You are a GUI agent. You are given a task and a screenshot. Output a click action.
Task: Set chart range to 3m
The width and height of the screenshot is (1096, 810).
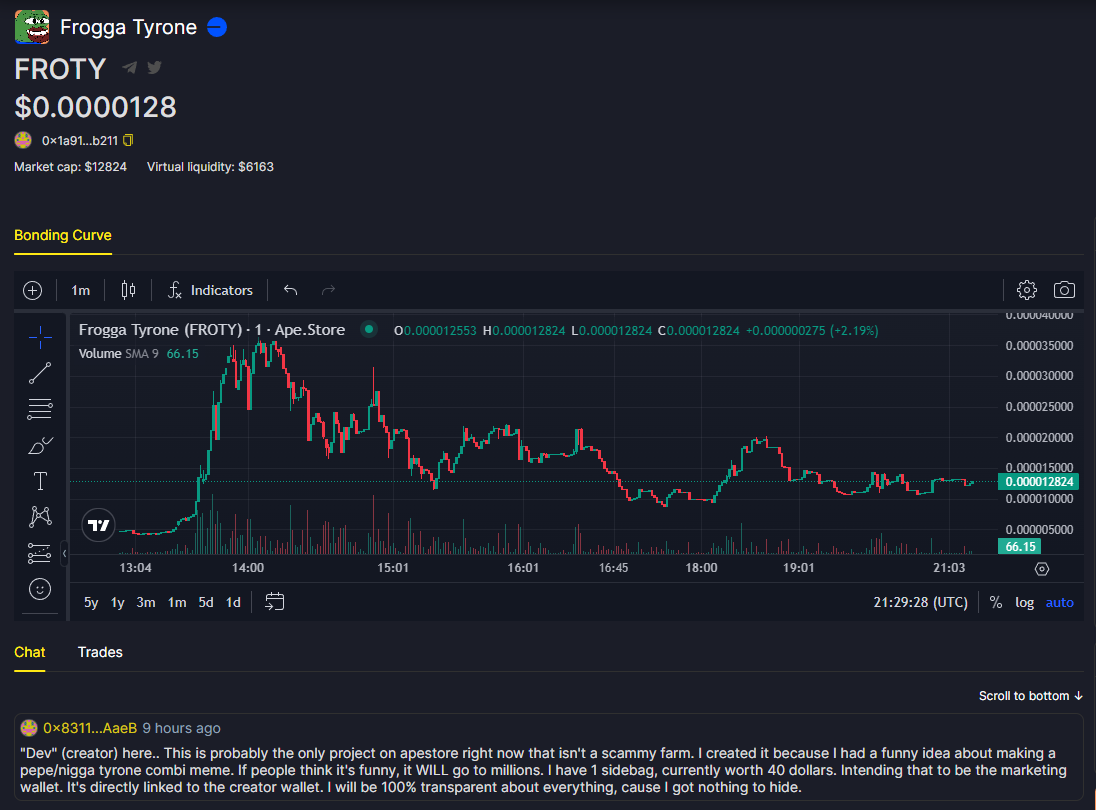pos(146,602)
